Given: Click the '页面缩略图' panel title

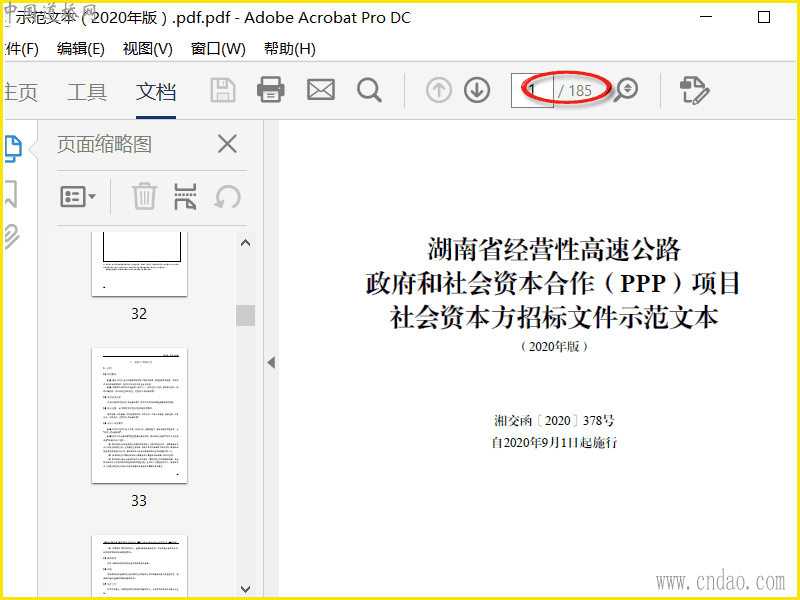Looking at the screenshot, I should 105,144.
